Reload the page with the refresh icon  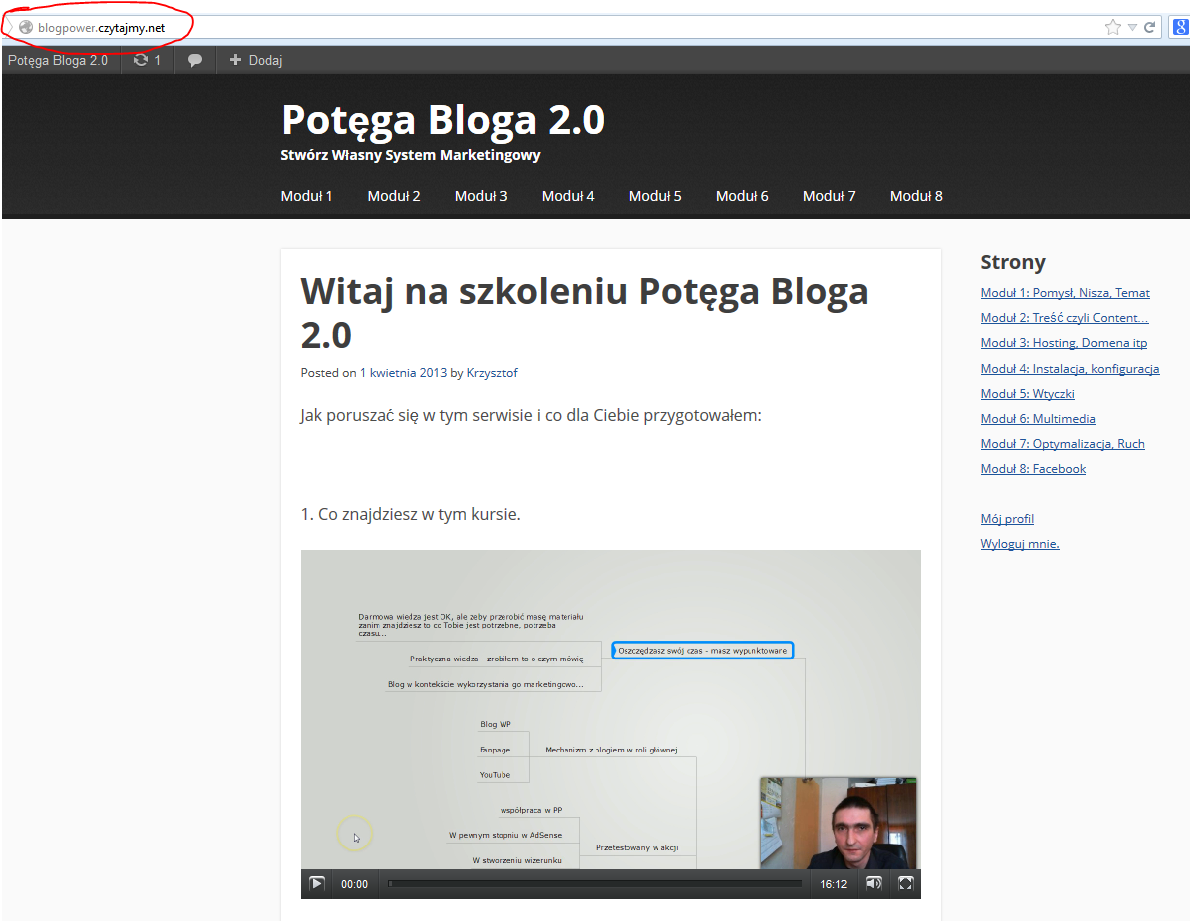[1150, 28]
